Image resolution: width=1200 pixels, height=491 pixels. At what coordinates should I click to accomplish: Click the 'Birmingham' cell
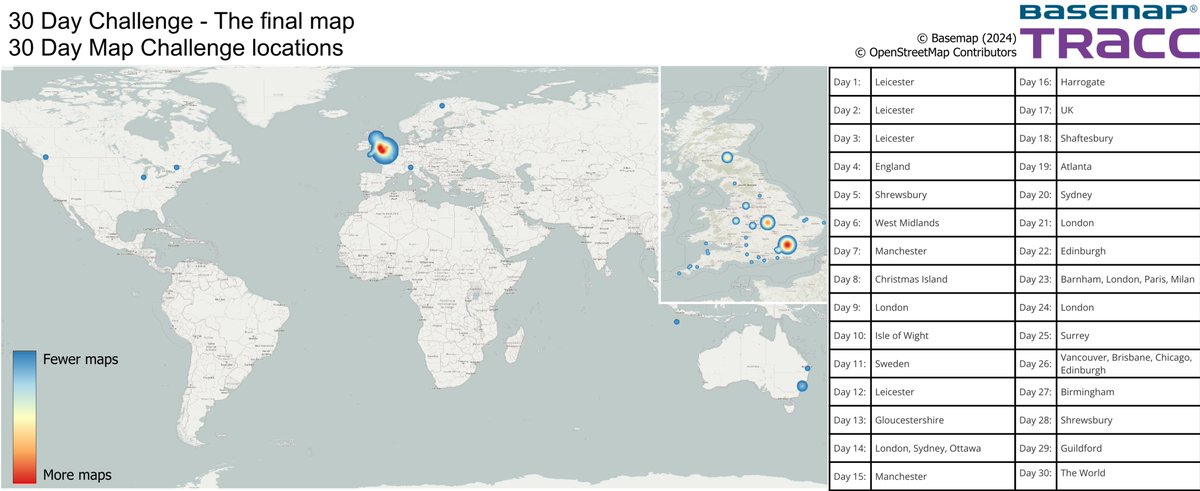pyautogui.click(x=1127, y=392)
